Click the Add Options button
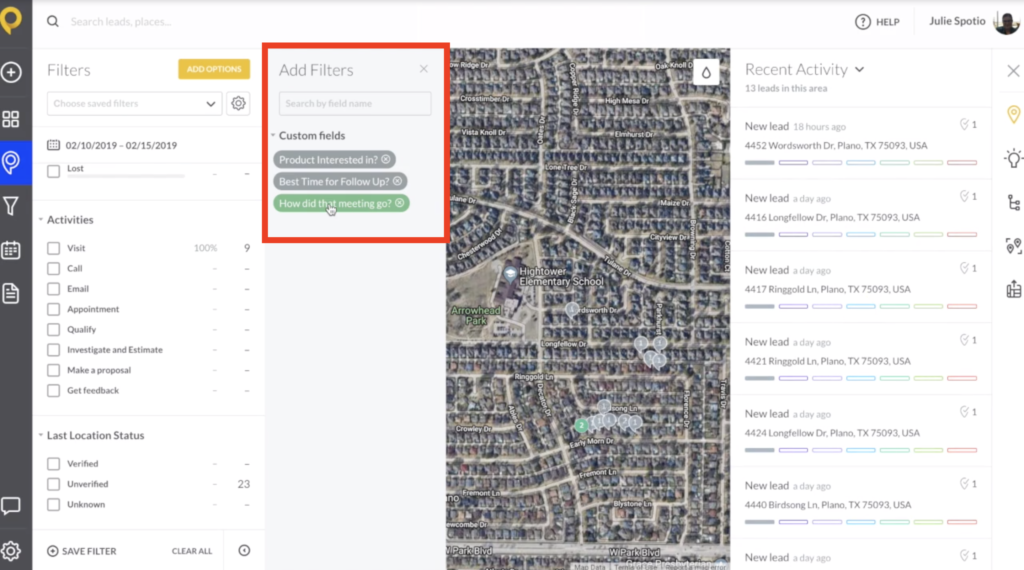Viewport: 1024px width, 570px height. coord(214,69)
